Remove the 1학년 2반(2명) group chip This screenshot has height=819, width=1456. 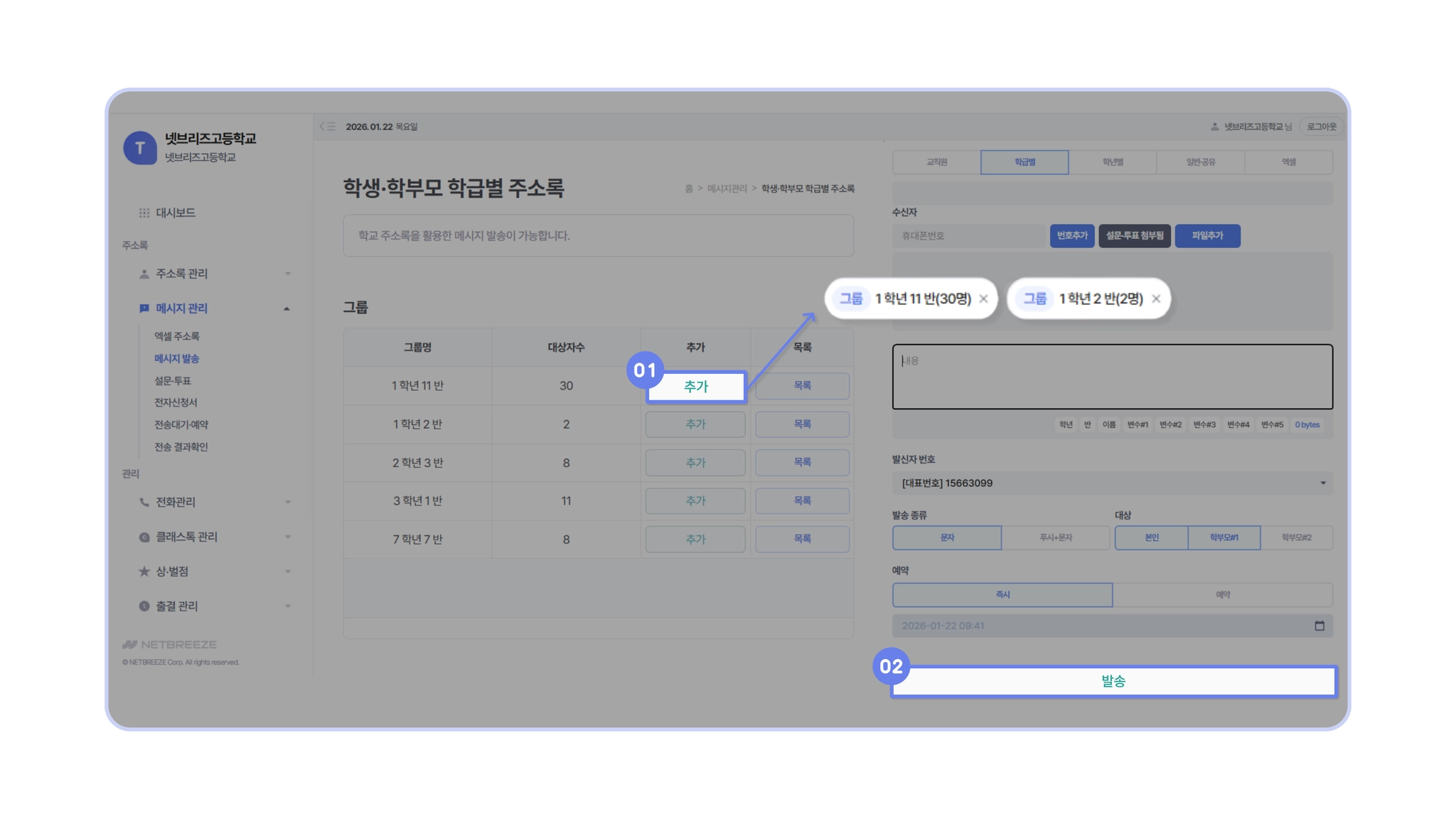pyautogui.click(x=1156, y=299)
